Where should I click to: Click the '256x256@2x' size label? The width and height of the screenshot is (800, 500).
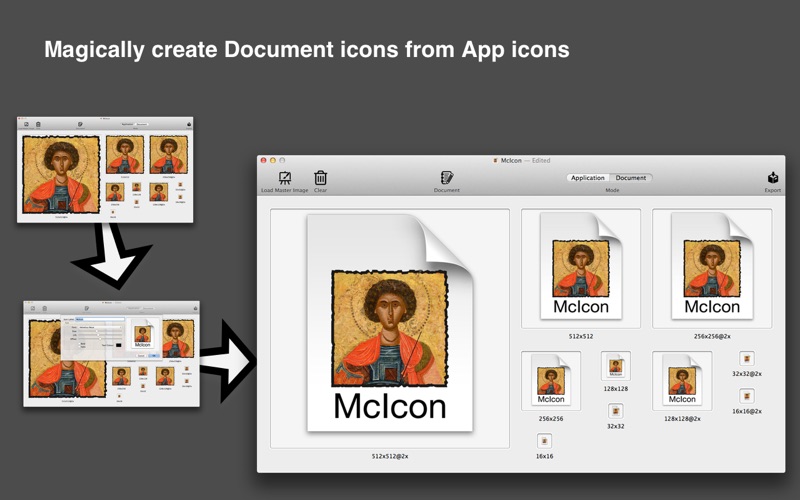point(712,336)
